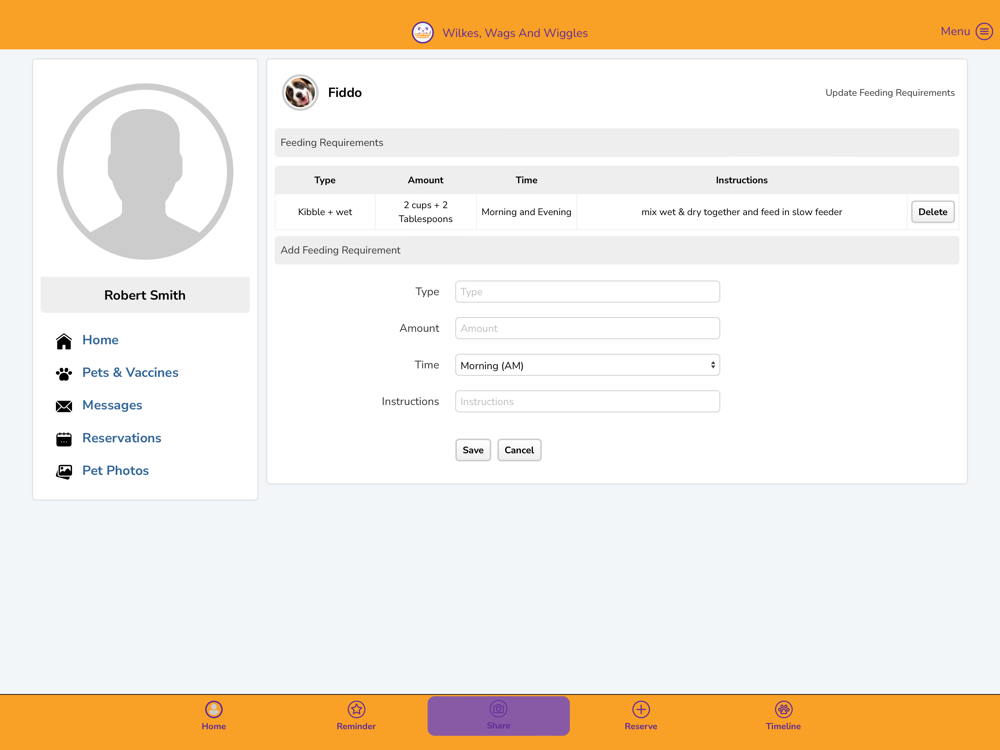Viewport: 1000px width, 750px height.
Task: Click the 2 cups + 2 Tablespoons cell
Action: pos(425,212)
